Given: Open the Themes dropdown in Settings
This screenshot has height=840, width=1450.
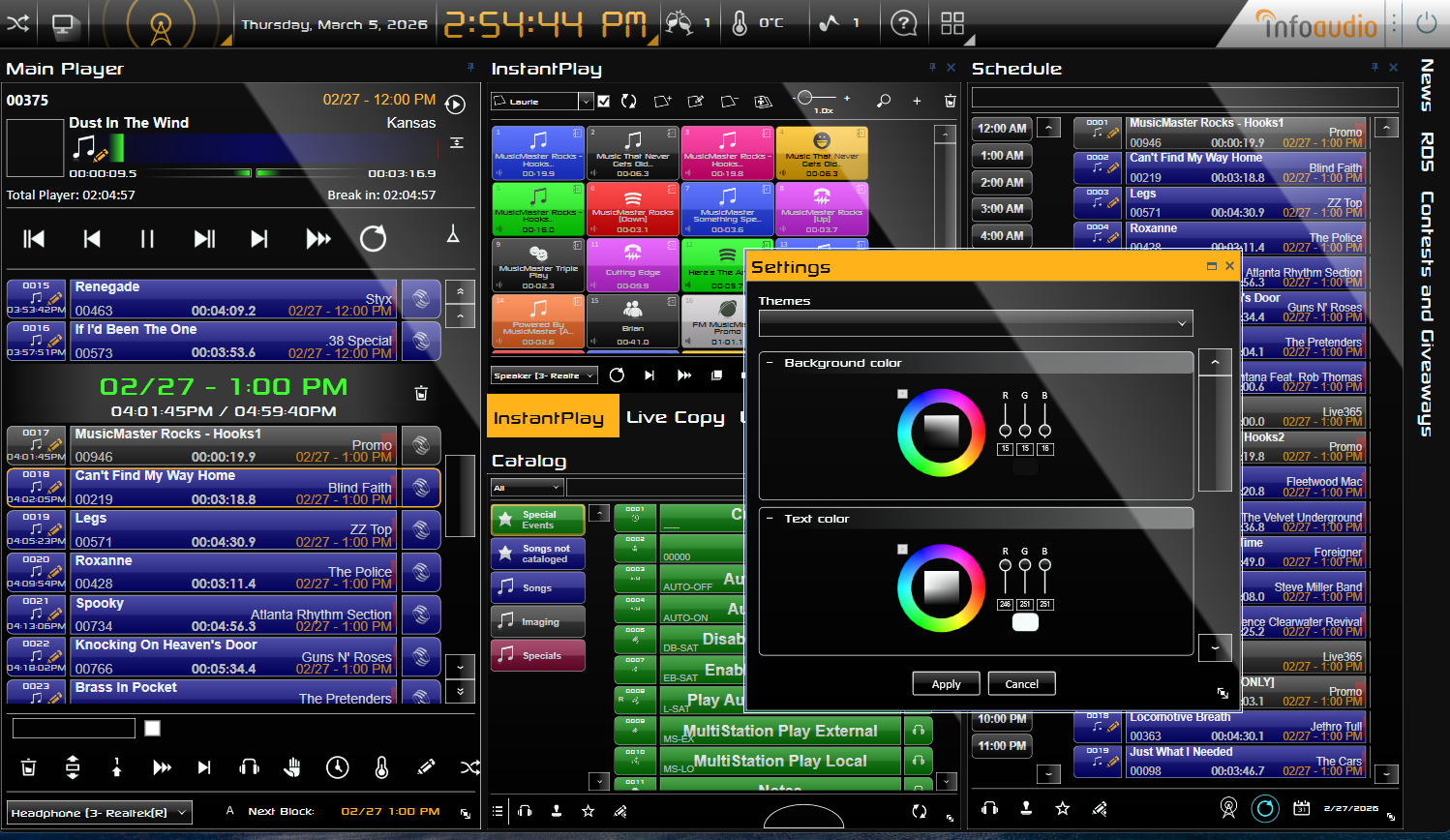Looking at the screenshot, I should [x=975, y=323].
